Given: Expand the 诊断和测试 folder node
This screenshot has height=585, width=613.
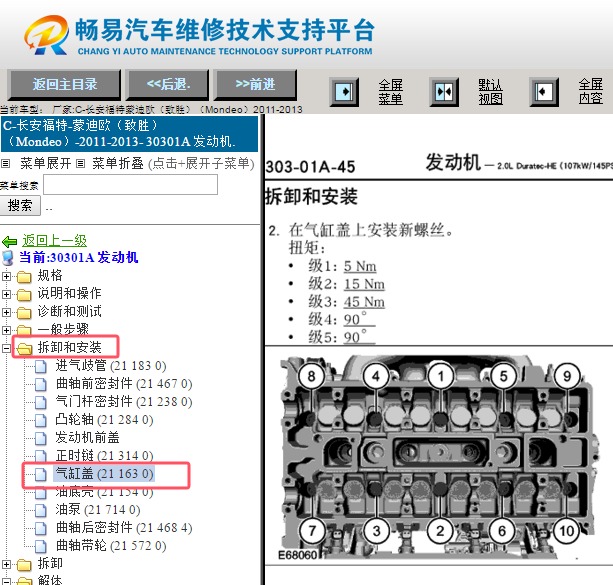Looking at the screenshot, I should tap(6, 312).
